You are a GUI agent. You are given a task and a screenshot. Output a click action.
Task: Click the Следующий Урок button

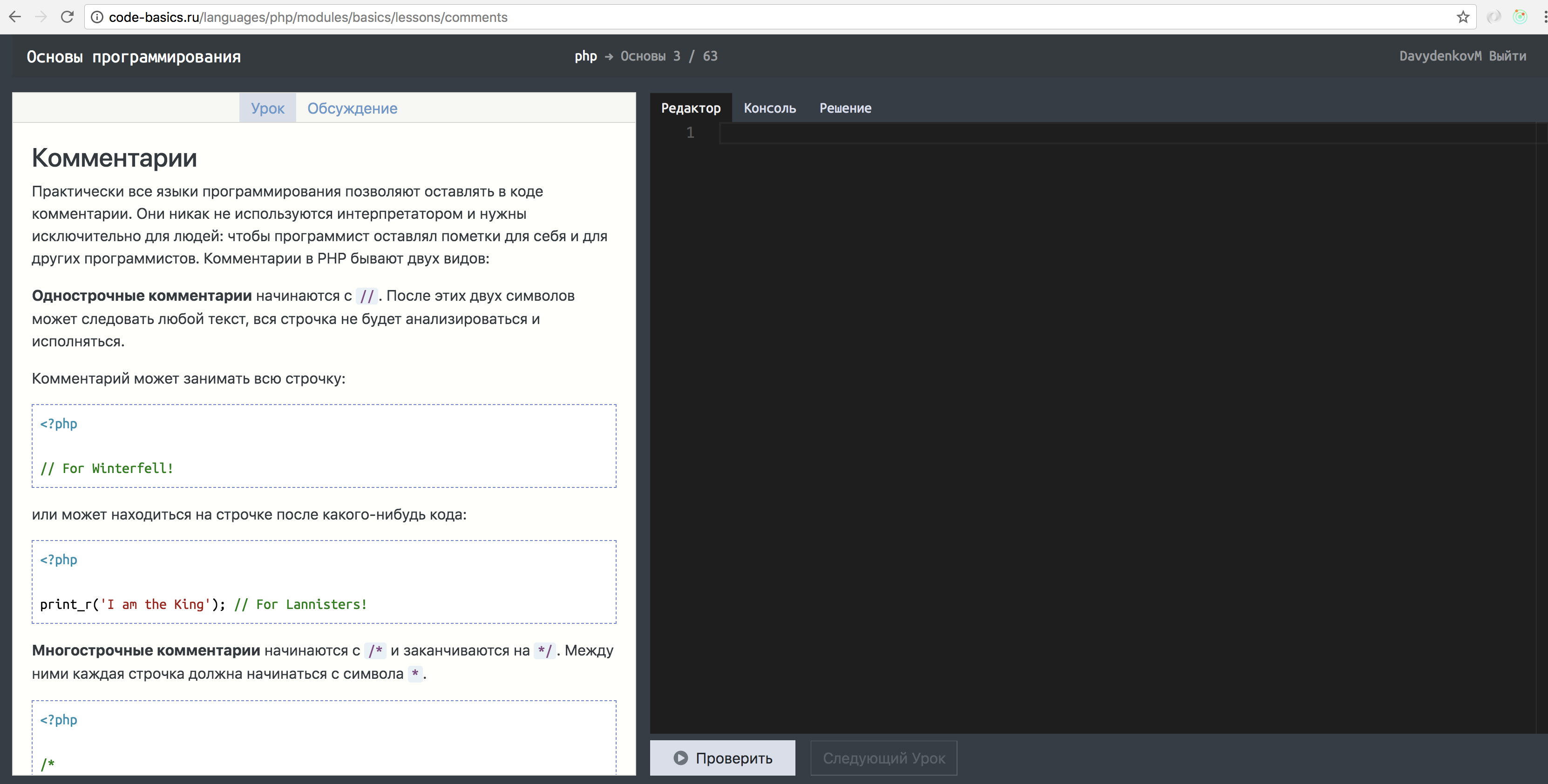pos(883,758)
